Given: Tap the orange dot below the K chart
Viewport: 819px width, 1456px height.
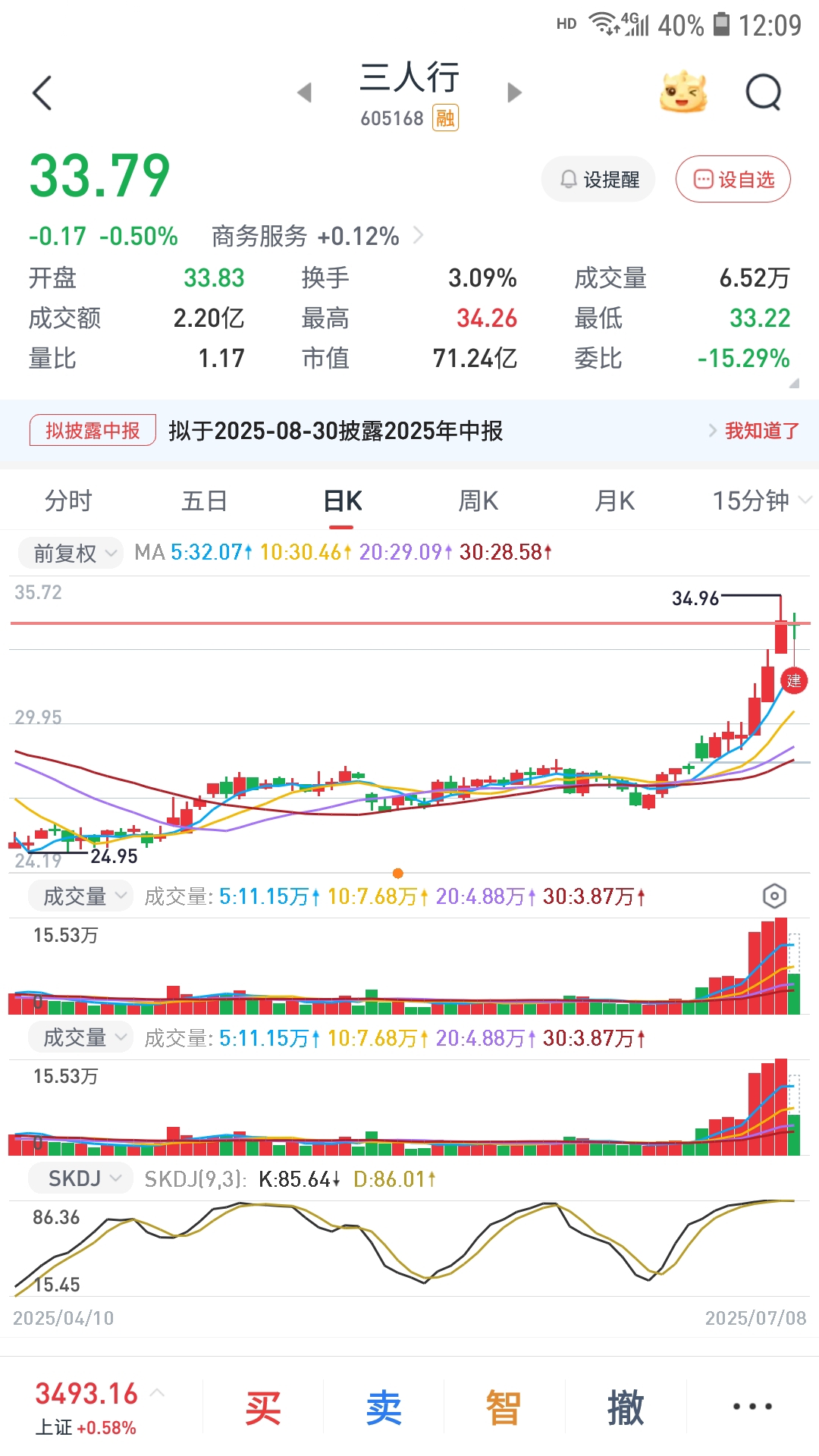Looking at the screenshot, I should [398, 873].
